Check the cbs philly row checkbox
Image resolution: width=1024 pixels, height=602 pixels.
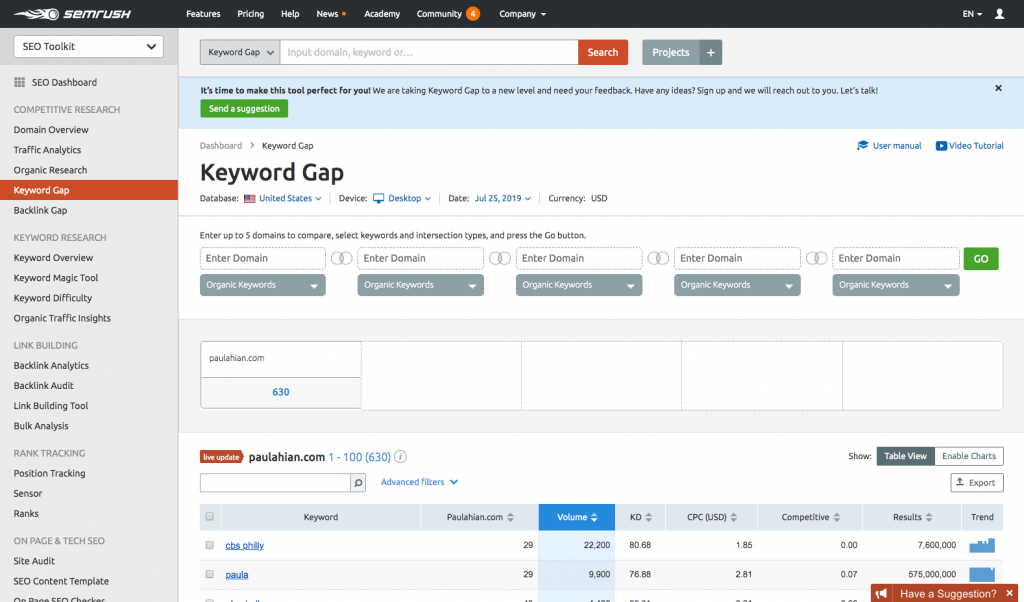click(210, 545)
